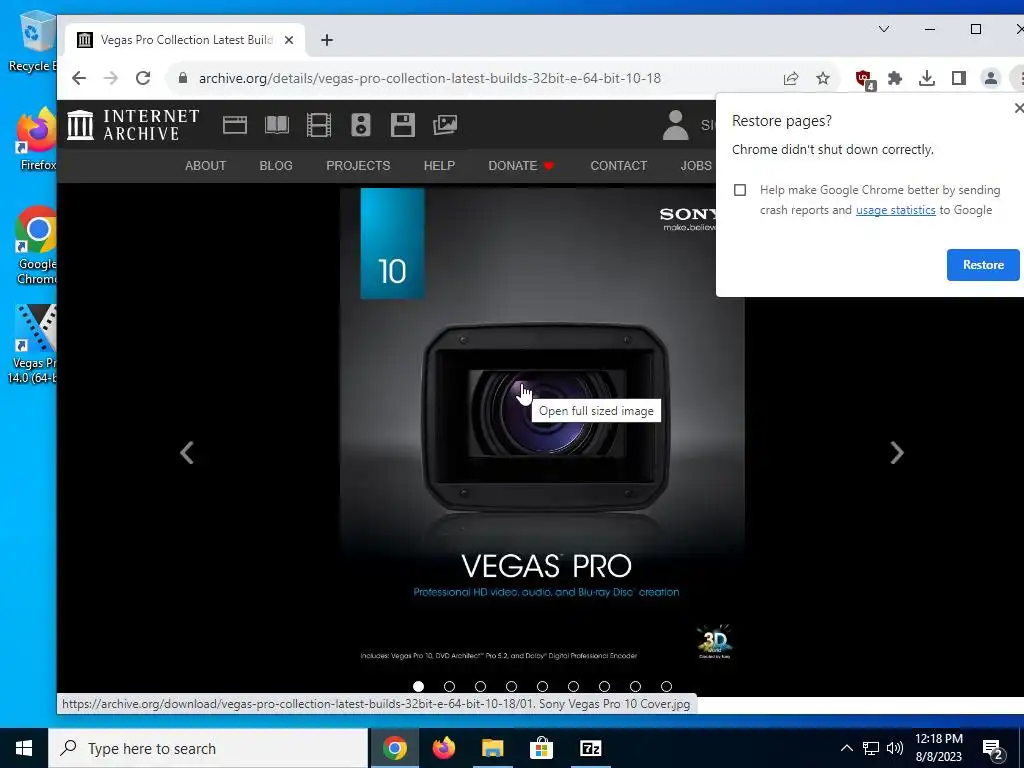This screenshot has height=768, width=1024.
Task: Open the Extensions puzzle piece menu
Action: pyautogui.click(x=895, y=78)
